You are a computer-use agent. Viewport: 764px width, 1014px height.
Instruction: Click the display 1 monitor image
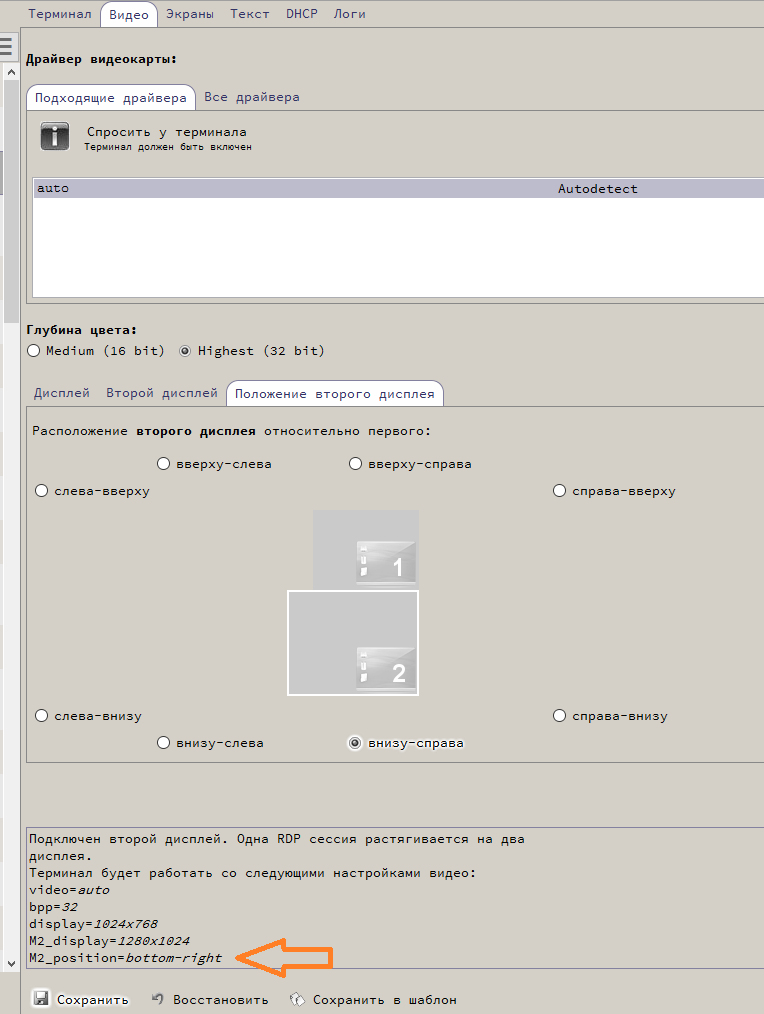tap(366, 549)
